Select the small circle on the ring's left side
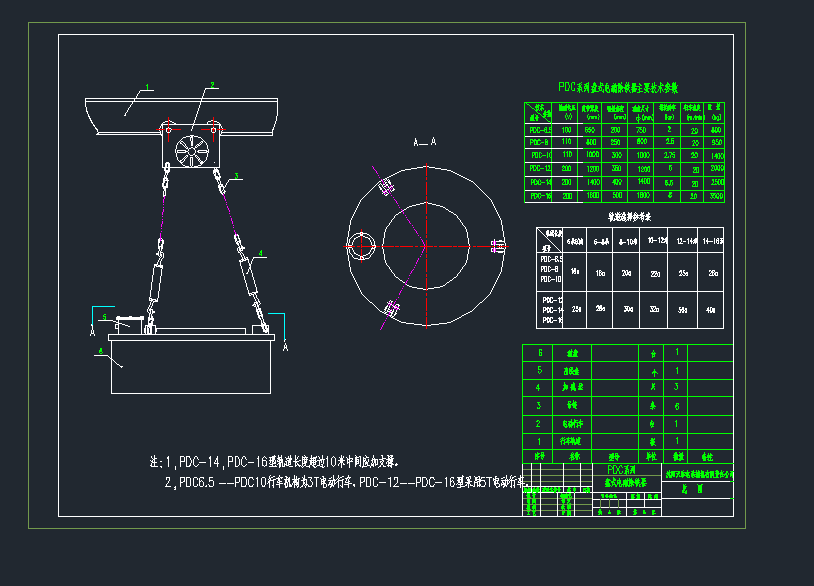The height and width of the screenshot is (586, 814). [x=360, y=244]
